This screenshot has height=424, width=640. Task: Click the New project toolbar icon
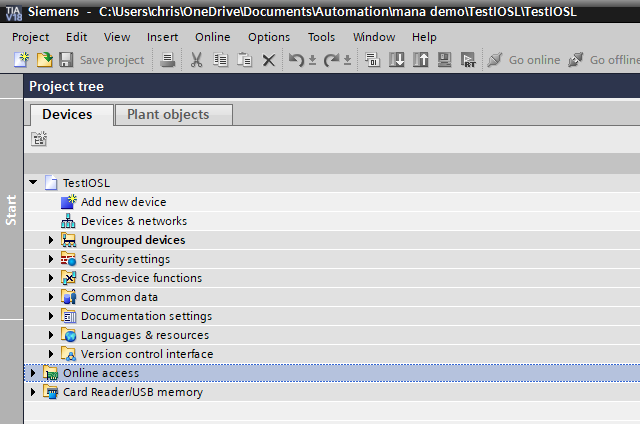(x=21, y=60)
